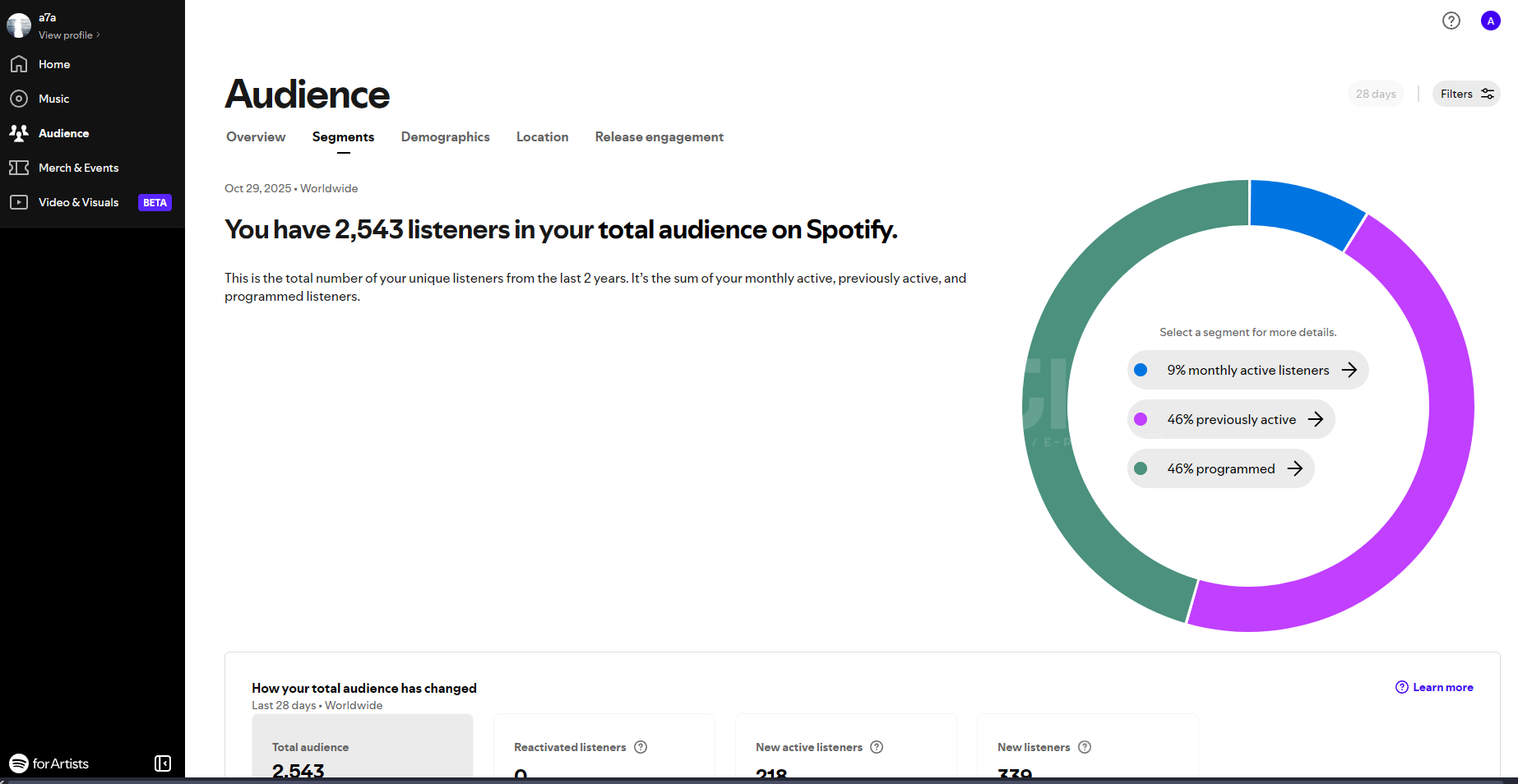Click the Merch & Events ticket icon
The height and width of the screenshot is (784, 1518).
click(19, 168)
